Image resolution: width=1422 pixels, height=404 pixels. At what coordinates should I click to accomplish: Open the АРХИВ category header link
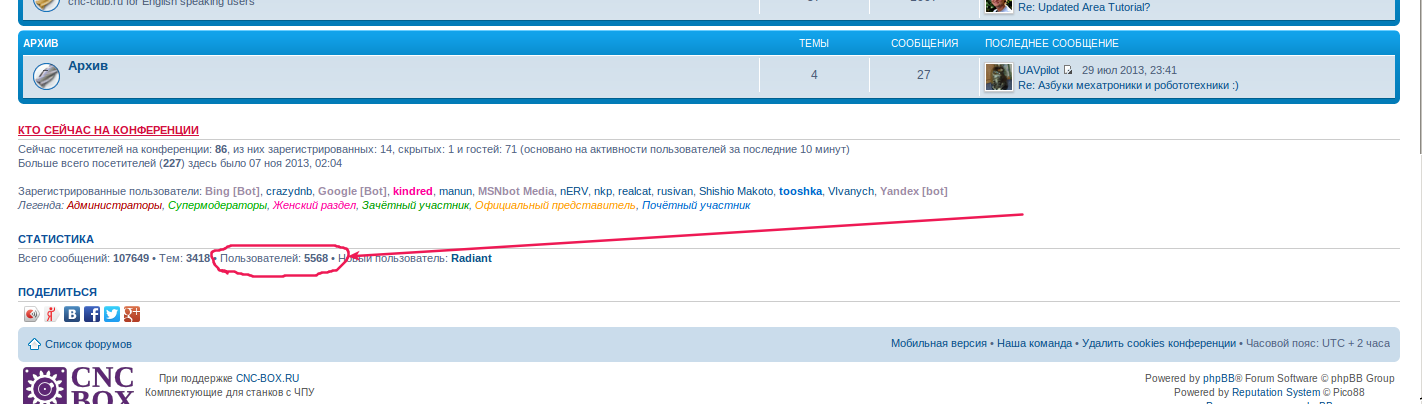41,43
